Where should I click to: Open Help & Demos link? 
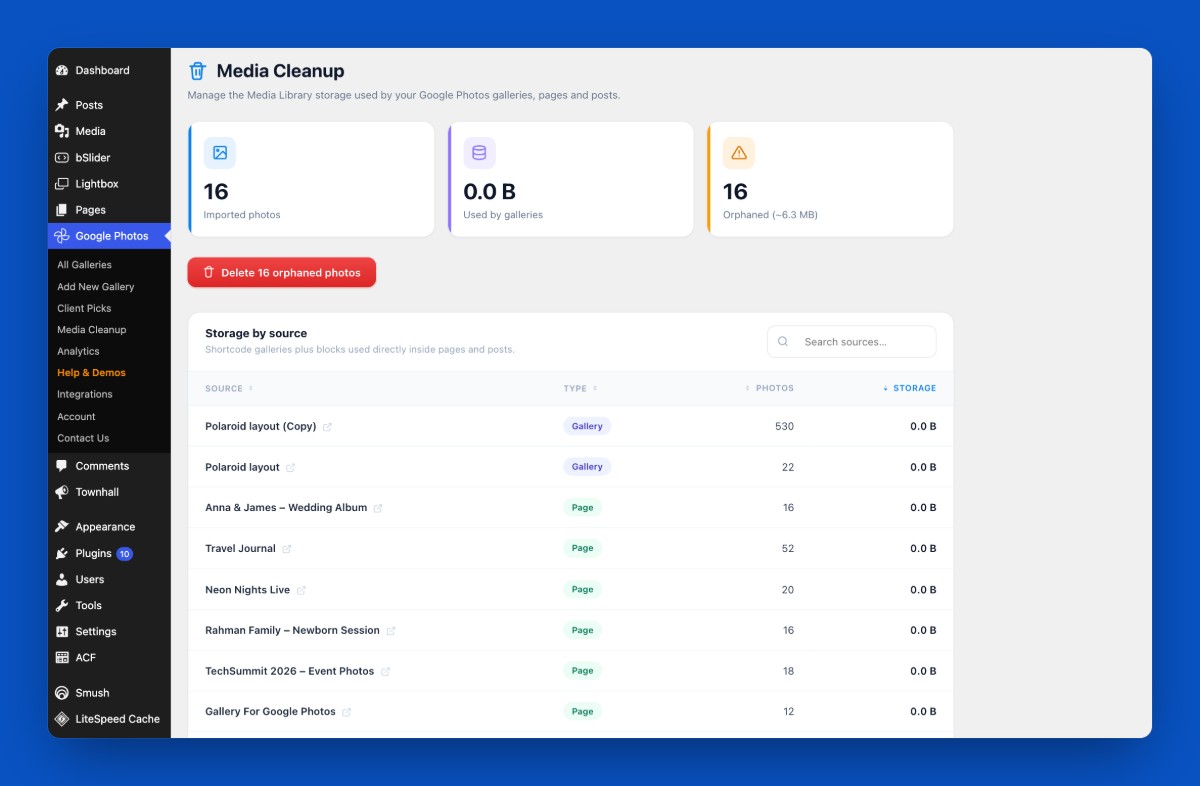(91, 373)
